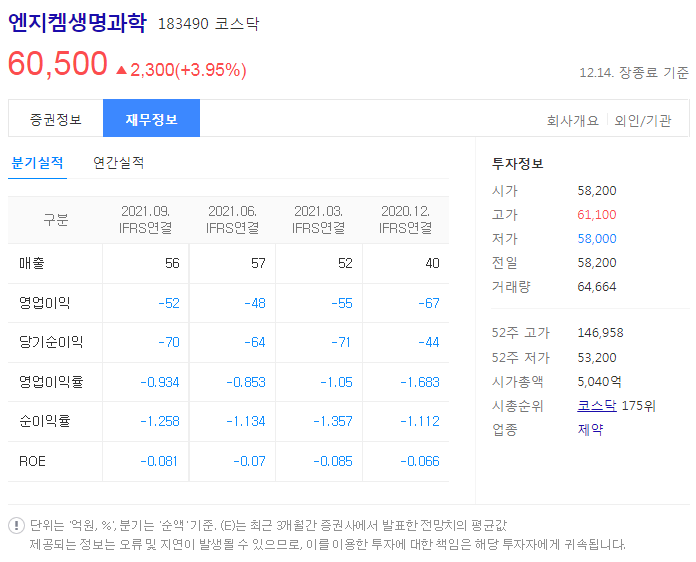This screenshot has height=562, width=696.
Task: Open the 증권정보 tab
Action: pyautogui.click(x=56, y=119)
